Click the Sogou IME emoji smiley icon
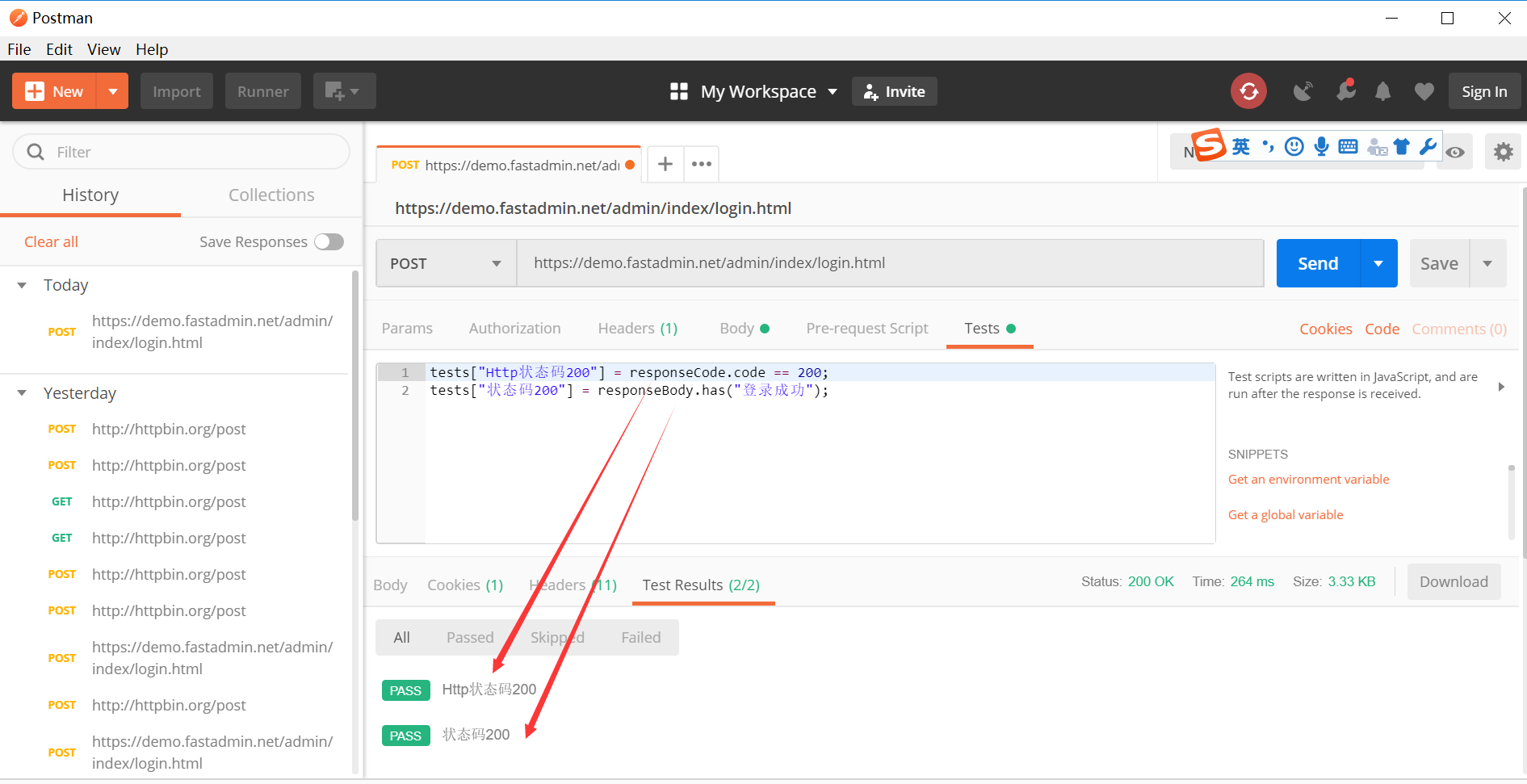The height and width of the screenshot is (784, 1527). 1294,146
